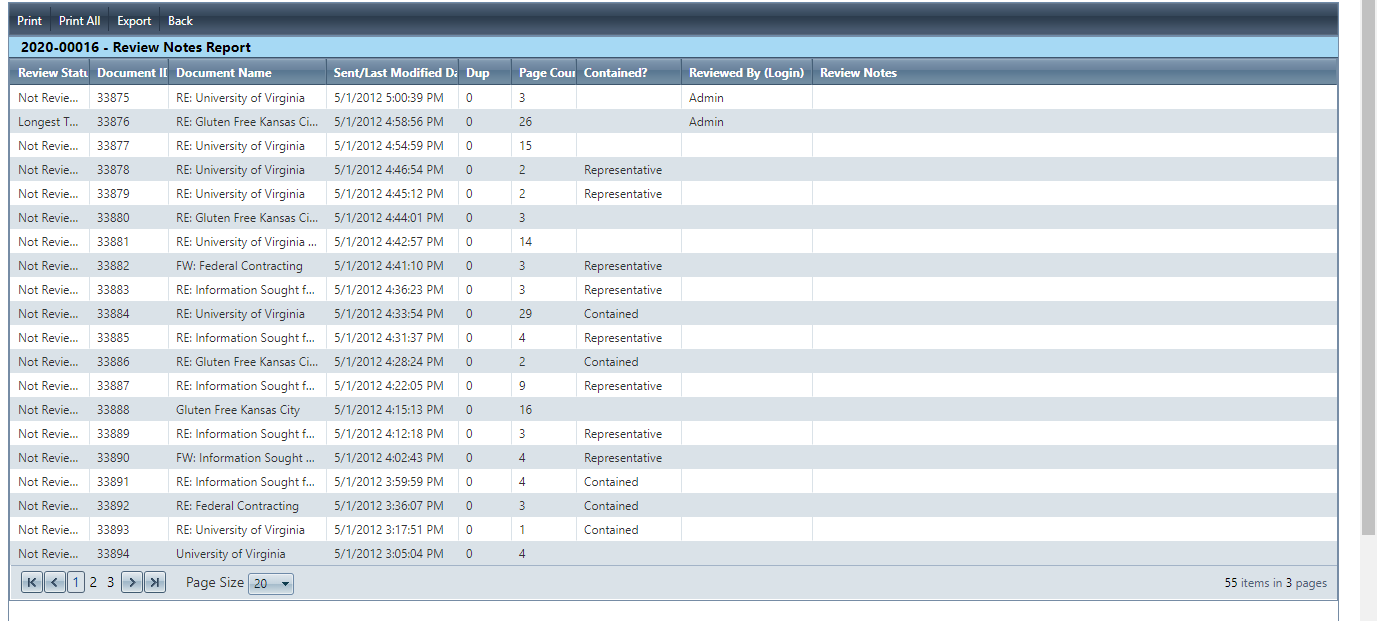Sort by the Document Name column header

[x=224, y=73]
